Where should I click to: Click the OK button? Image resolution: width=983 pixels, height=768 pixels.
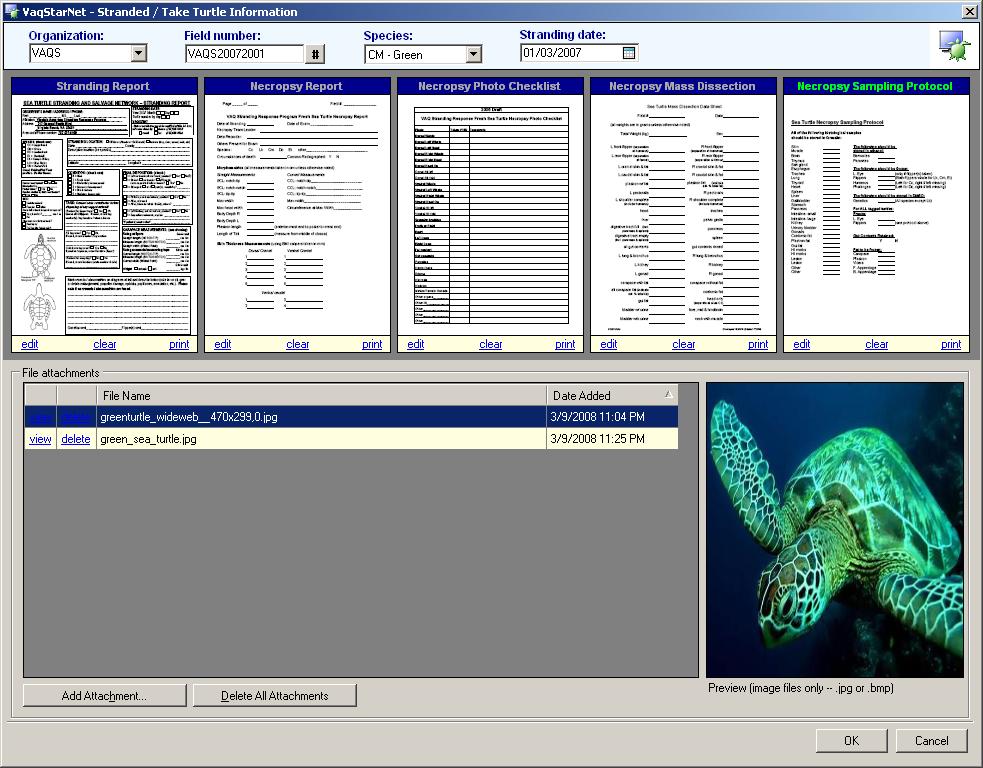(851, 741)
